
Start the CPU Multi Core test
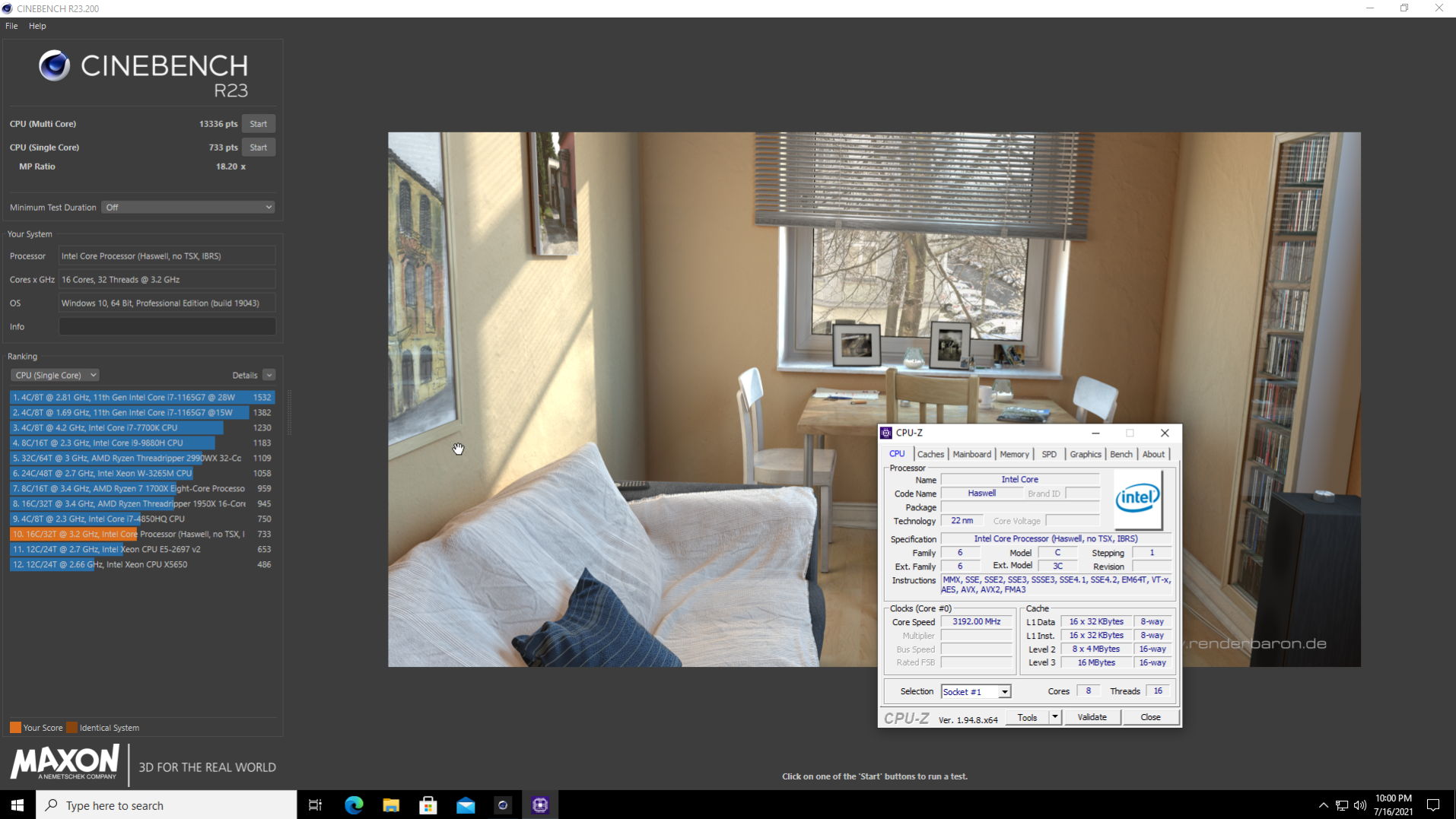[x=259, y=124]
